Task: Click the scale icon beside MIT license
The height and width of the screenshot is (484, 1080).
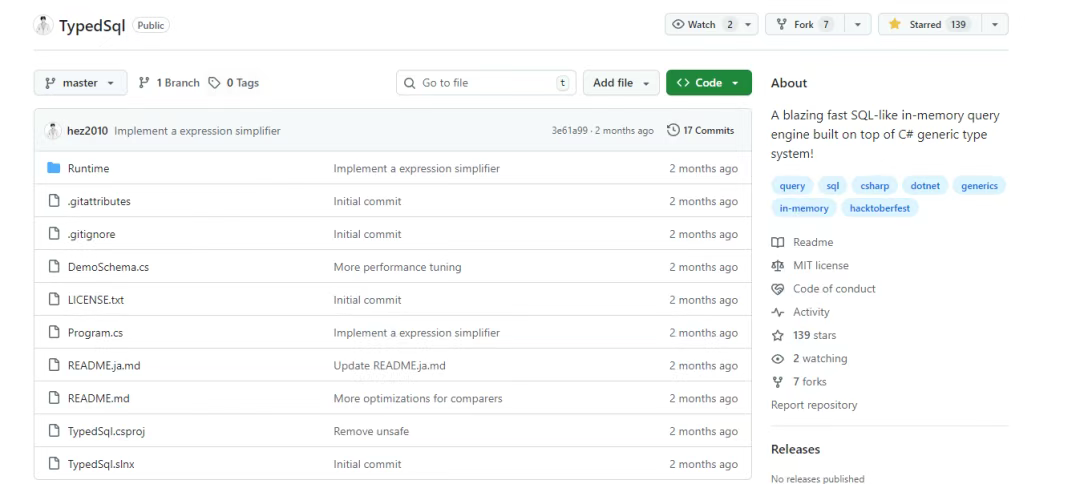Action: click(778, 266)
